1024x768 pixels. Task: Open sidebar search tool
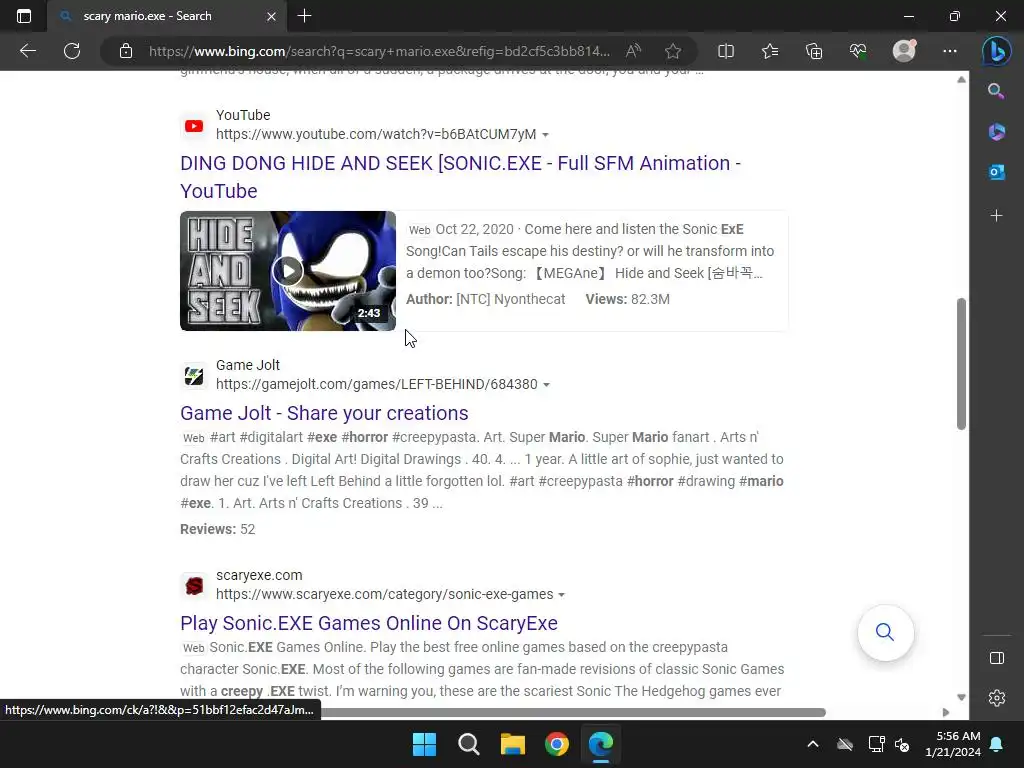tap(996, 91)
